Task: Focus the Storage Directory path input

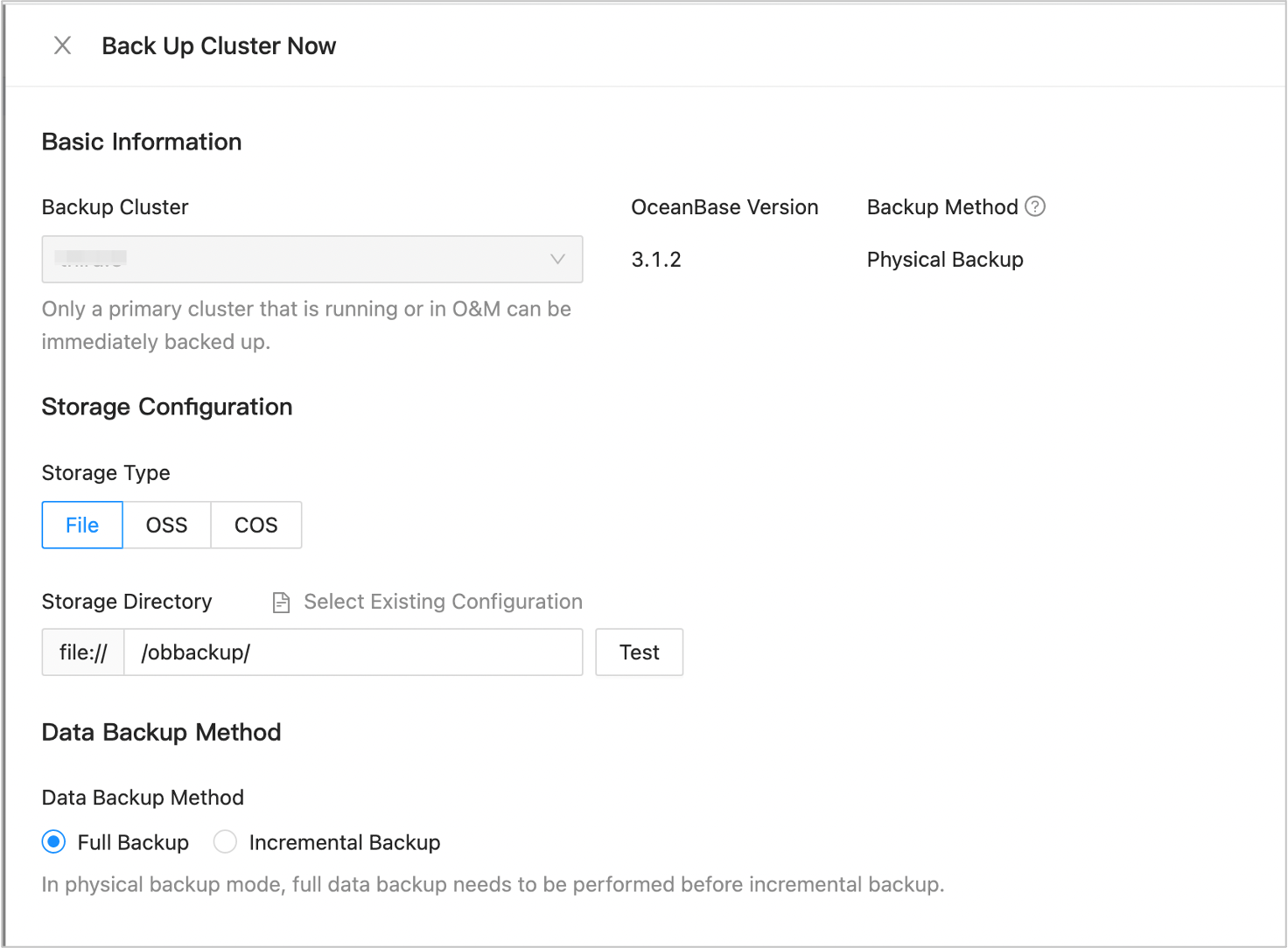Action: click(353, 652)
